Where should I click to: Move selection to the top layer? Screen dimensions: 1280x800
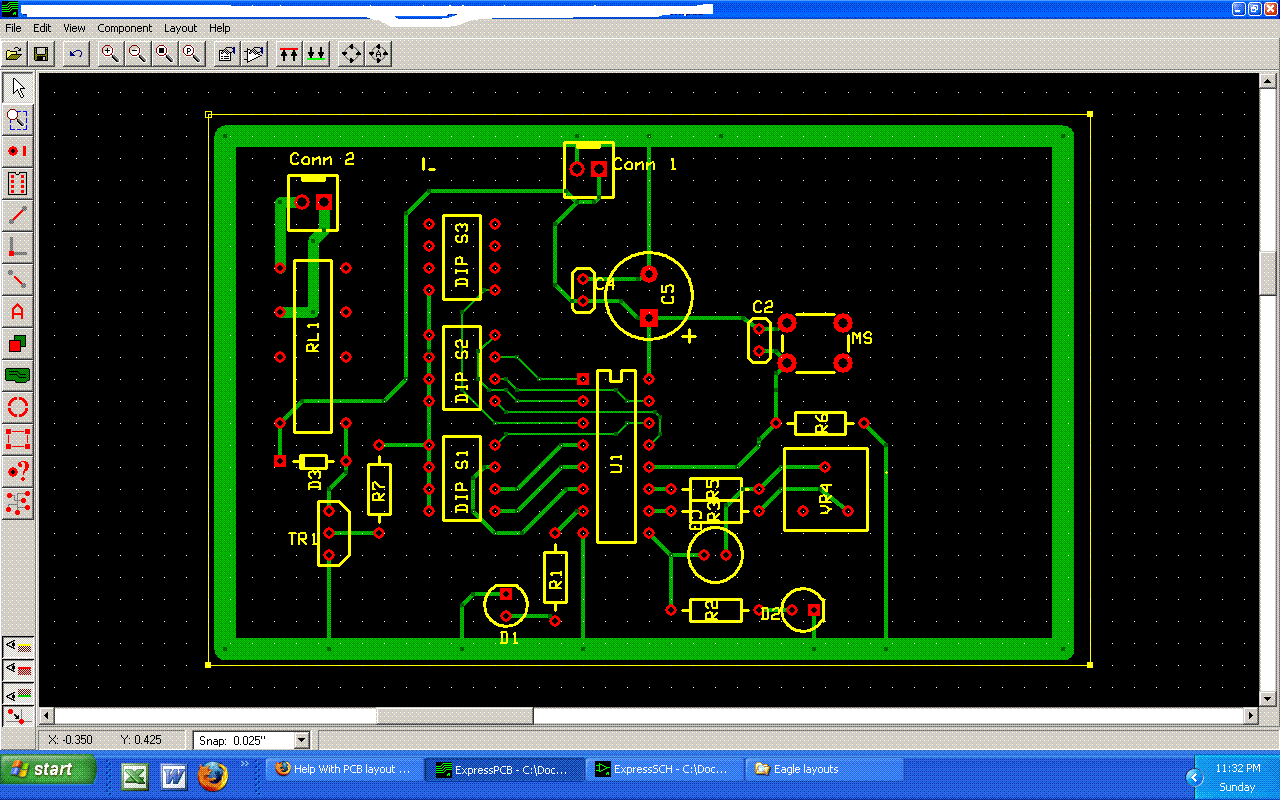tap(289, 54)
